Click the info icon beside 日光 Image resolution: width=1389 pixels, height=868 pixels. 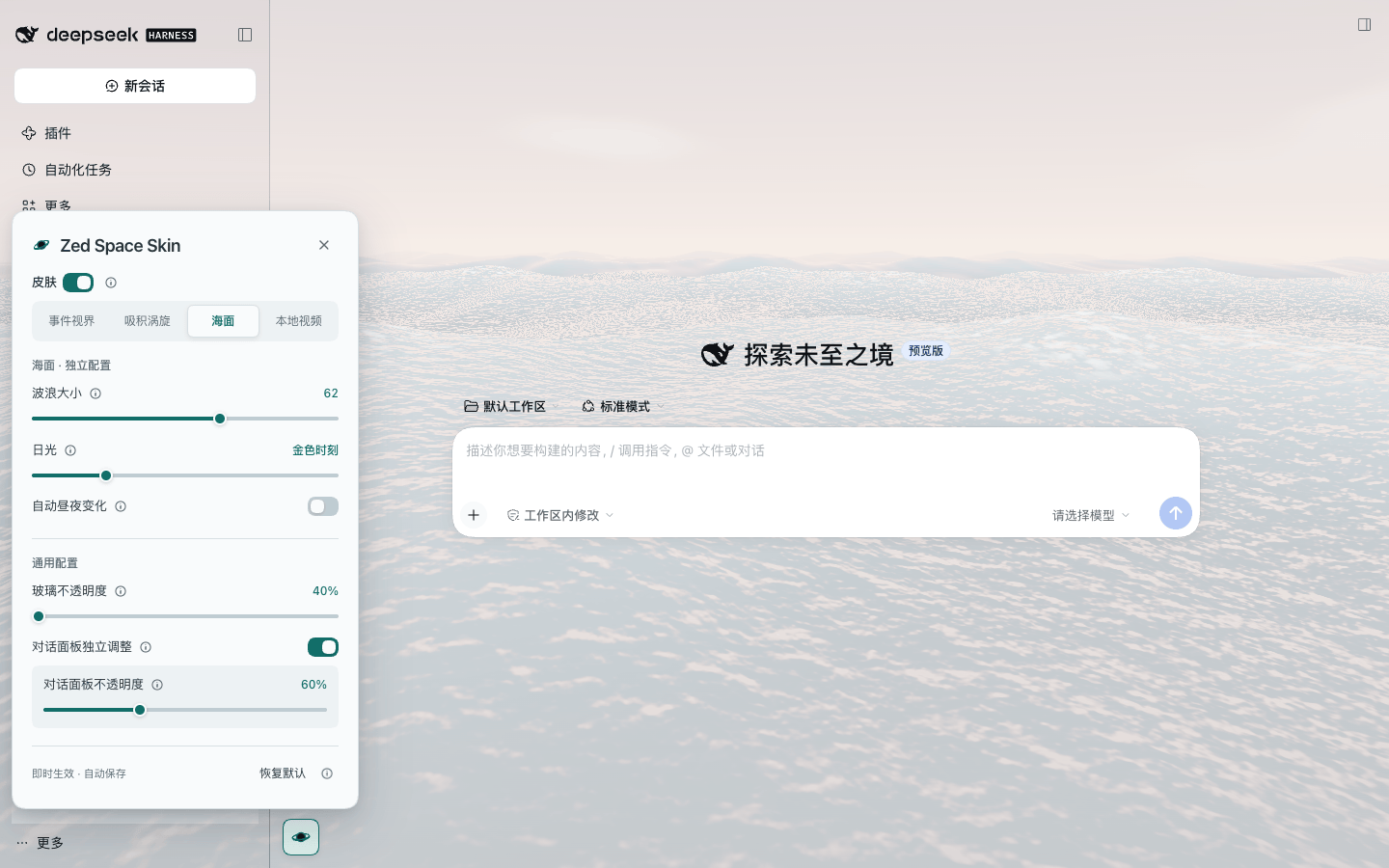[x=70, y=450]
